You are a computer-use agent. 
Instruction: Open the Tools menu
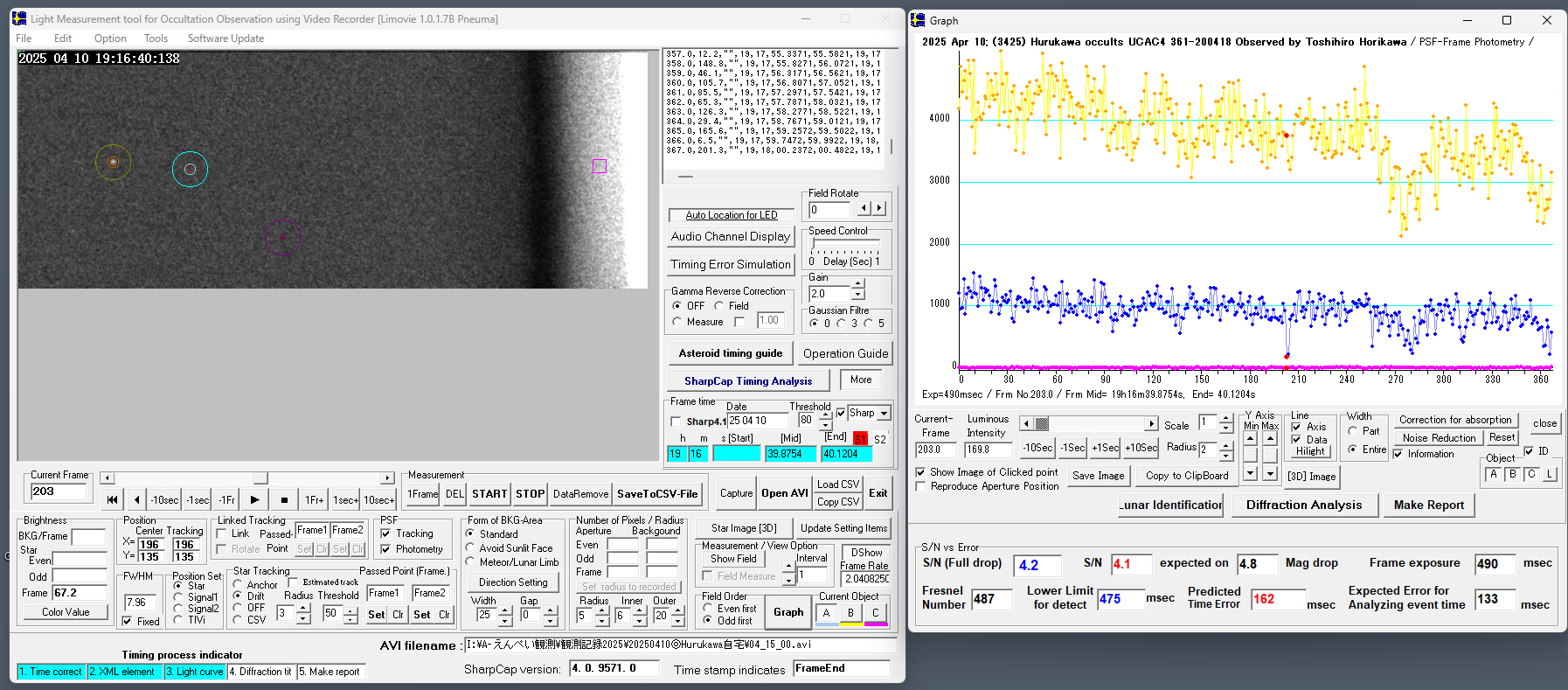click(x=156, y=38)
